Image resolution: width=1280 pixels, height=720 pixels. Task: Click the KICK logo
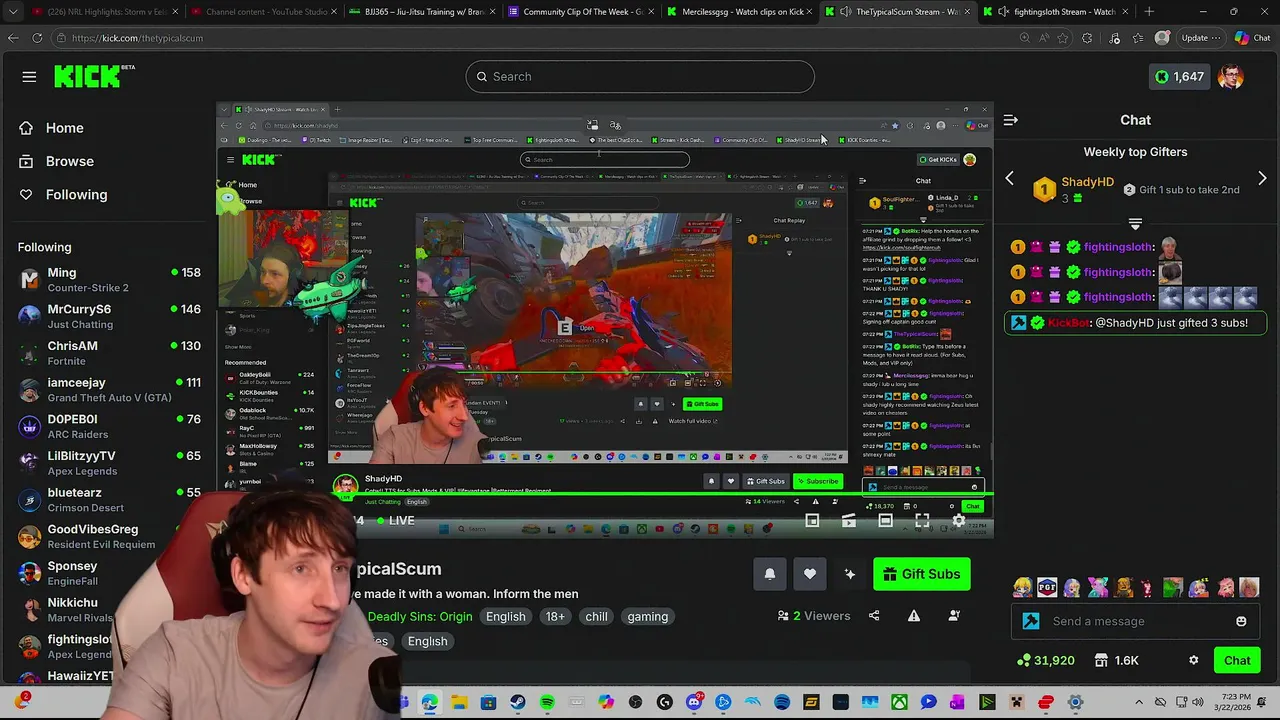click(x=95, y=76)
